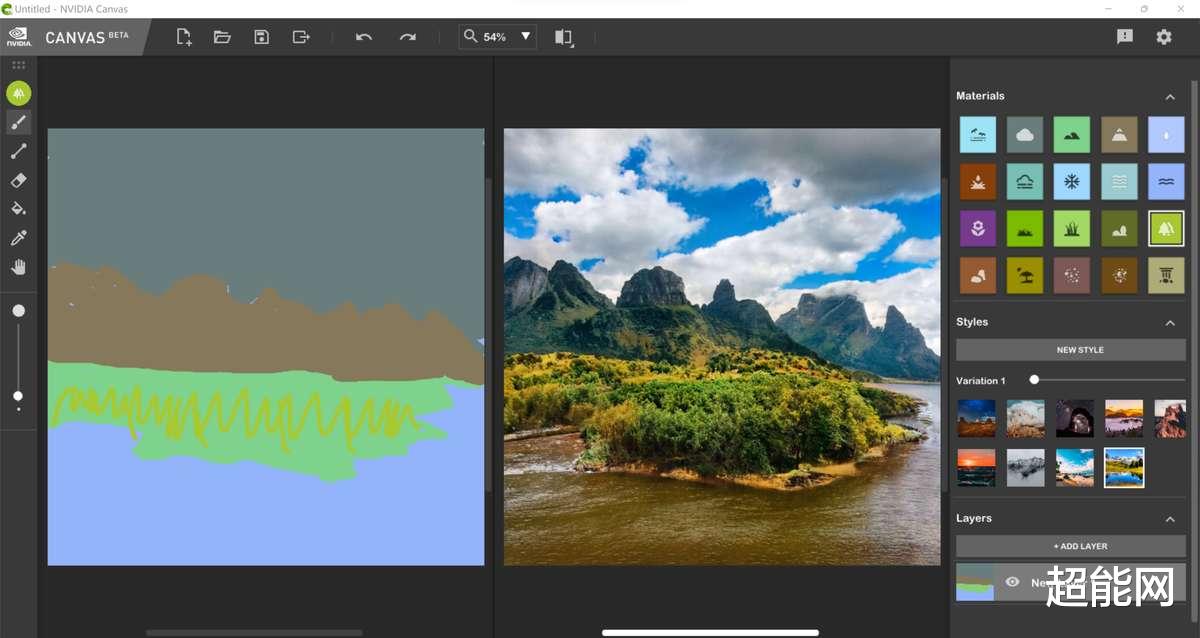
Task: Click the horizontal scrollbar under the drawing canvas
Action: (x=254, y=632)
